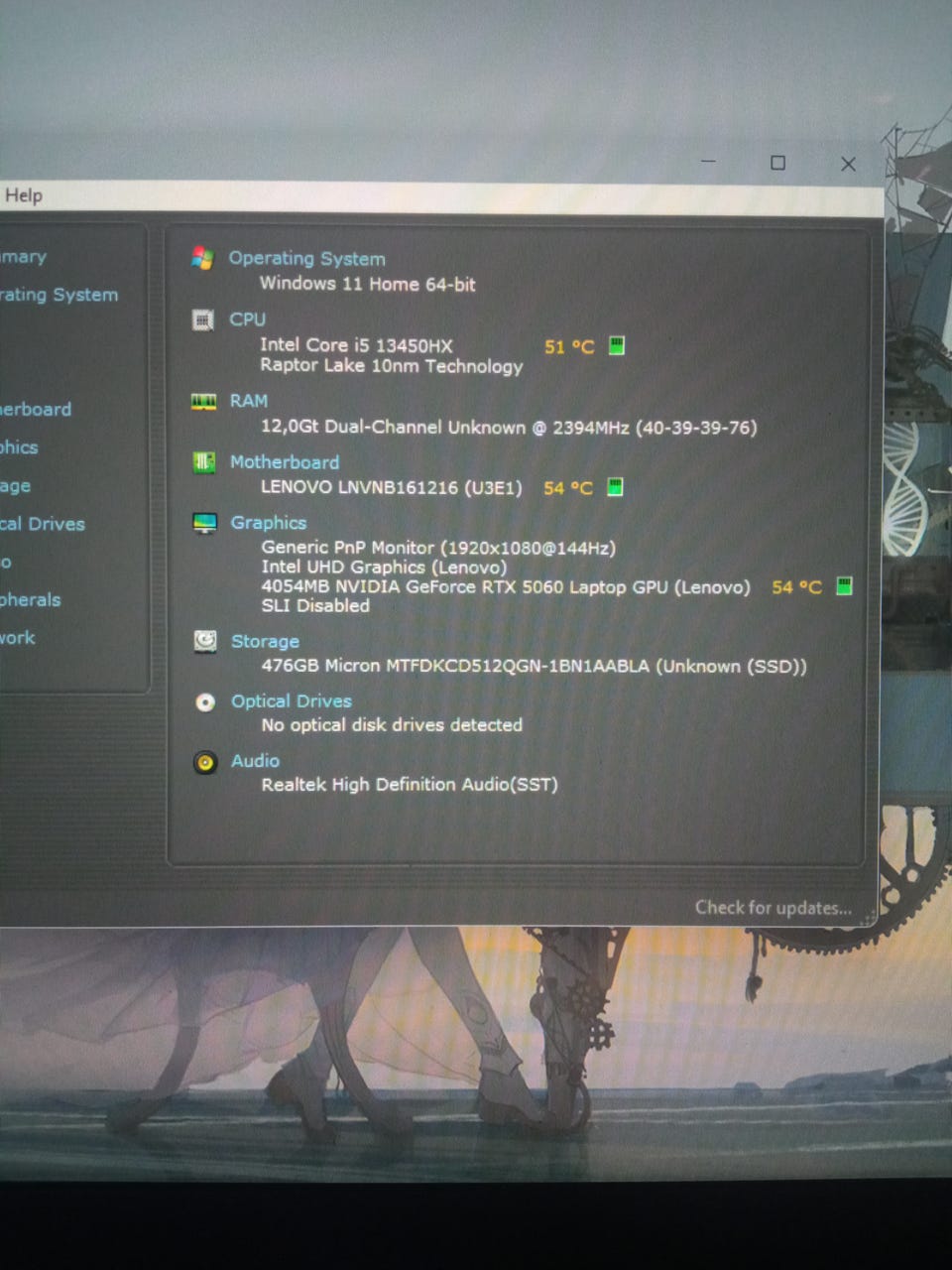The width and height of the screenshot is (952, 1270).
Task: Open the Motherboard heading link
Action: click(x=285, y=462)
